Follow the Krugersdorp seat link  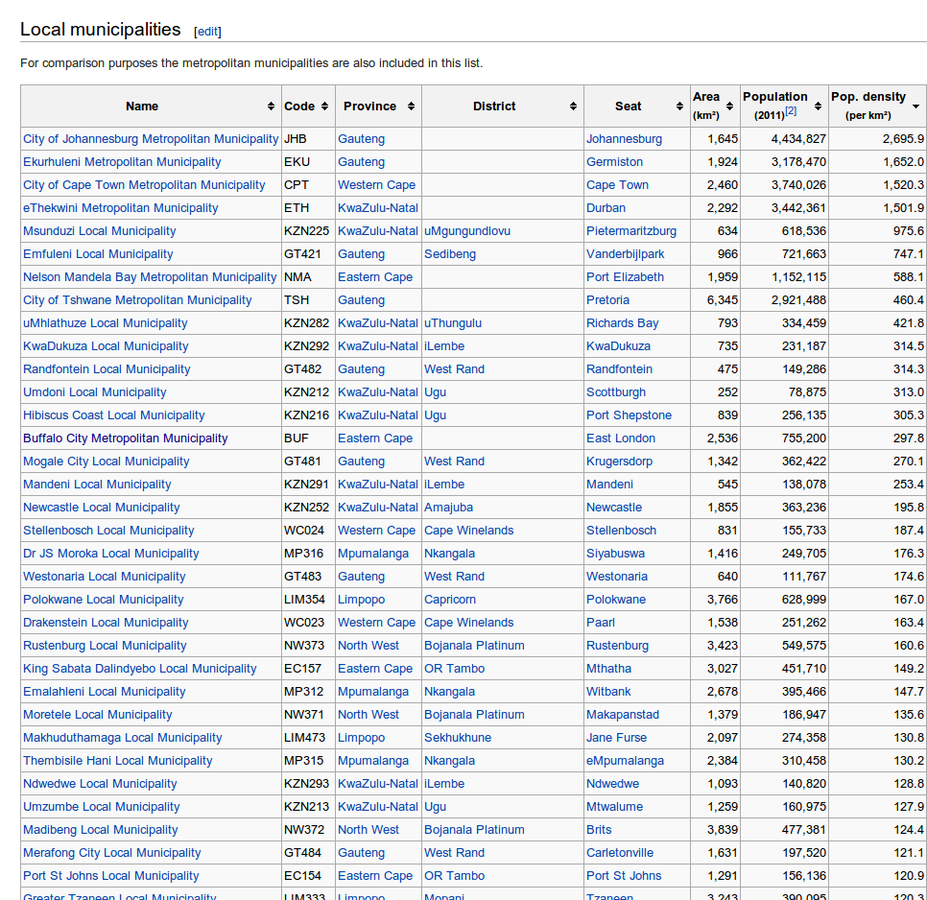coord(620,462)
